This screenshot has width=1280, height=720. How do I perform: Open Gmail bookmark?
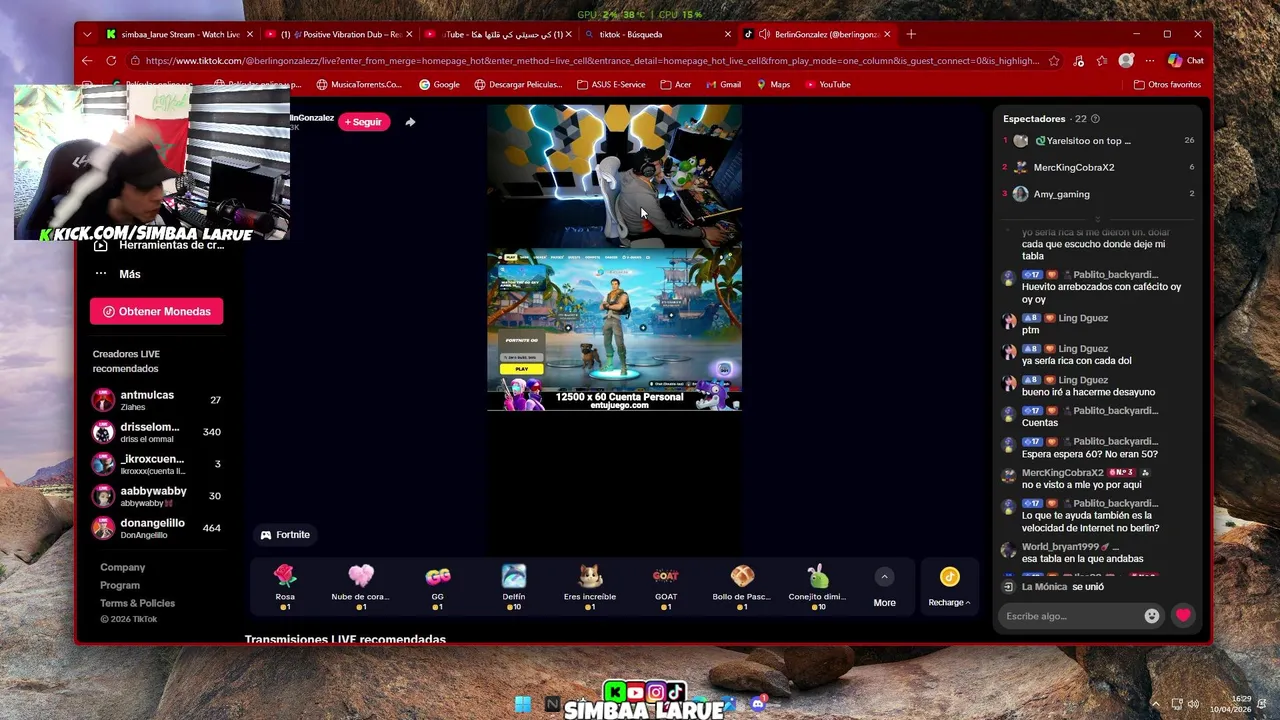(723, 85)
